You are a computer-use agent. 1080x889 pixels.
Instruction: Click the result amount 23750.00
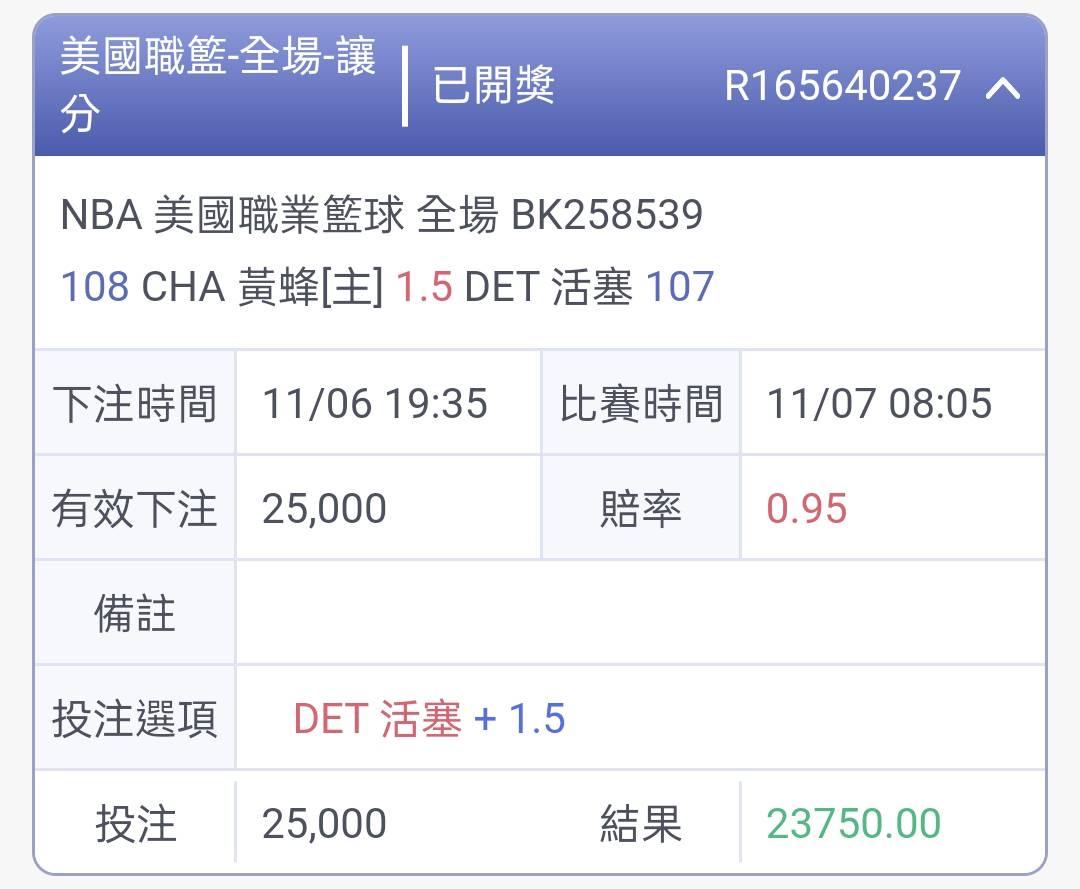coord(854,823)
